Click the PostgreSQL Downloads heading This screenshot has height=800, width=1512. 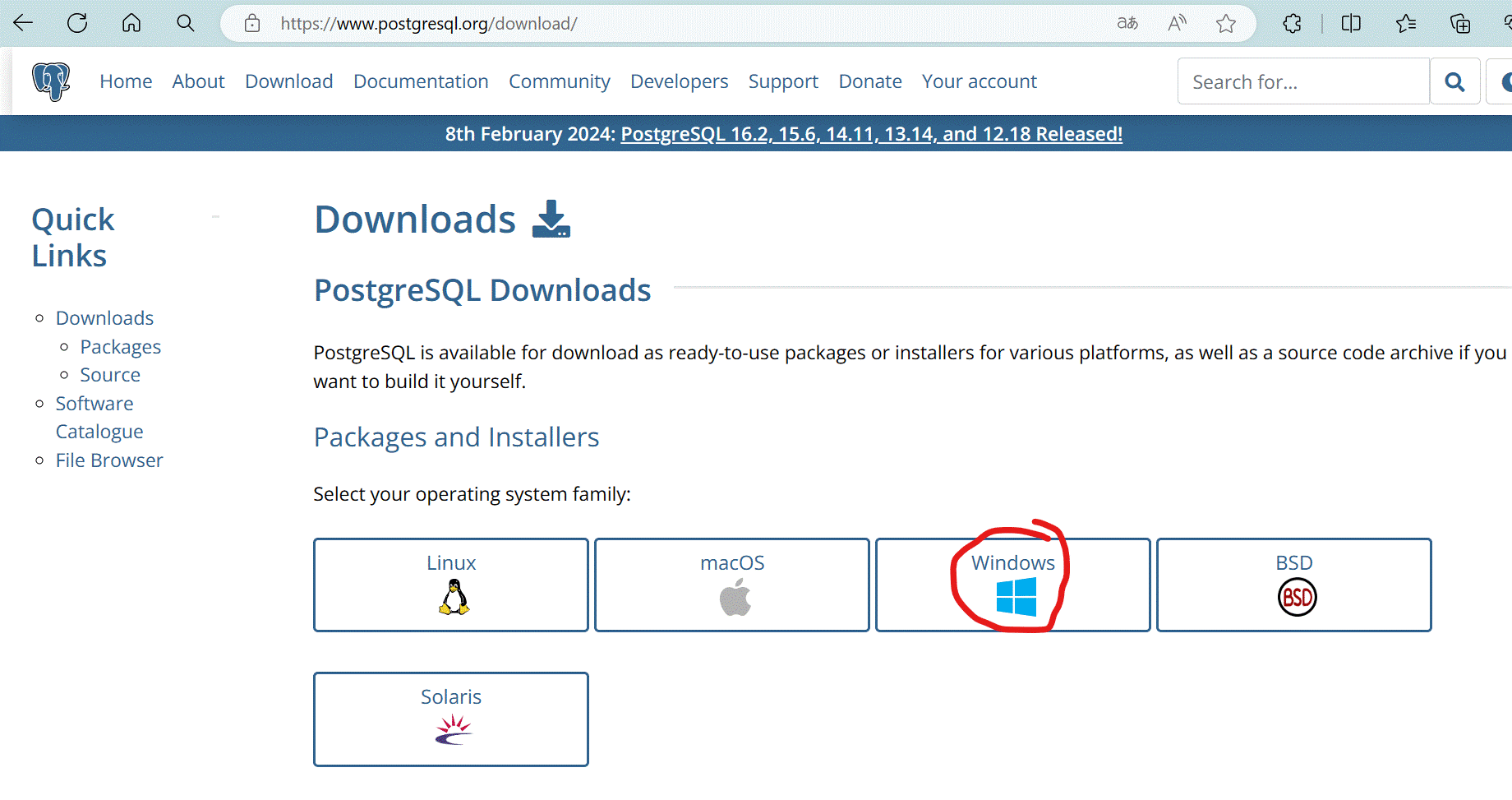[x=482, y=290]
